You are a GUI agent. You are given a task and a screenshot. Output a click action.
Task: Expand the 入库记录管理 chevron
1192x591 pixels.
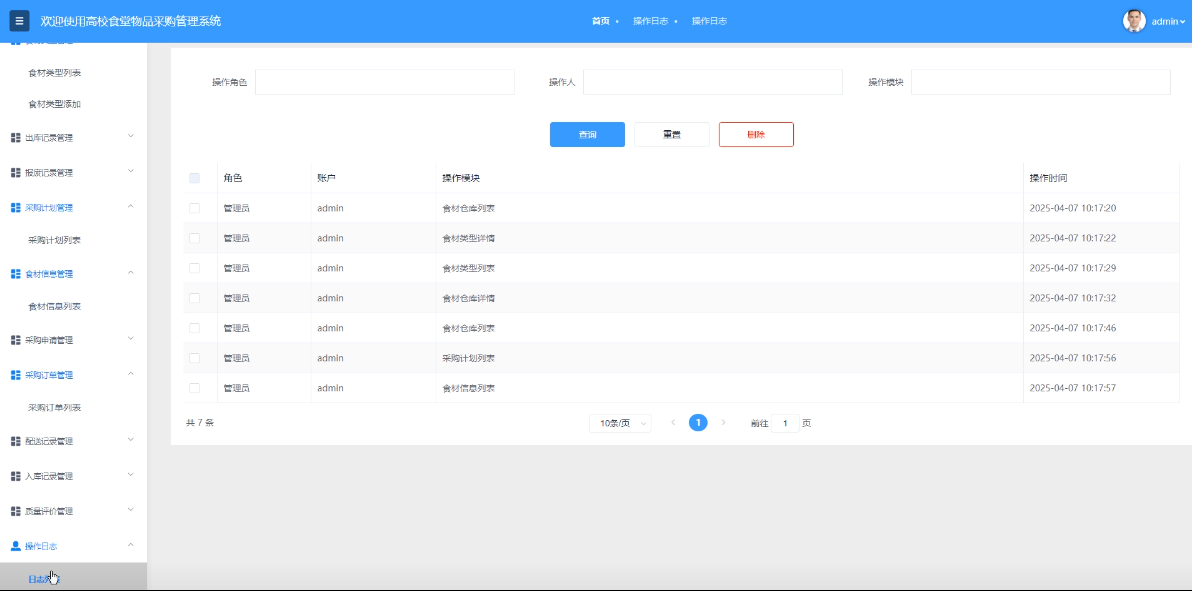point(130,475)
